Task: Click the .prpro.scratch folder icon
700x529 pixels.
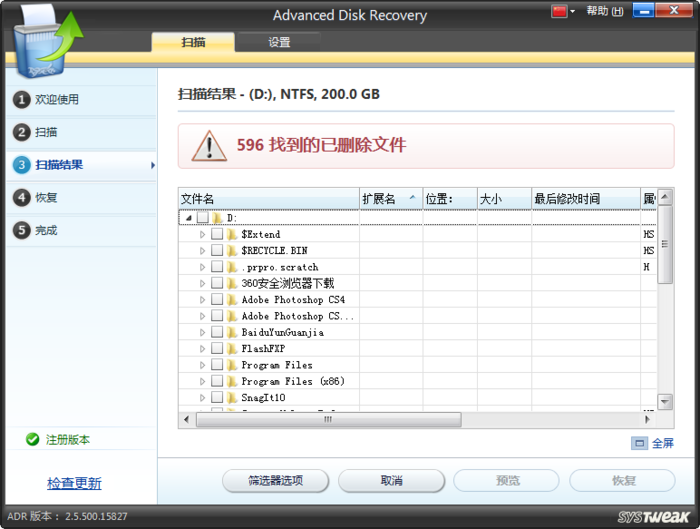Action: (232, 267)
